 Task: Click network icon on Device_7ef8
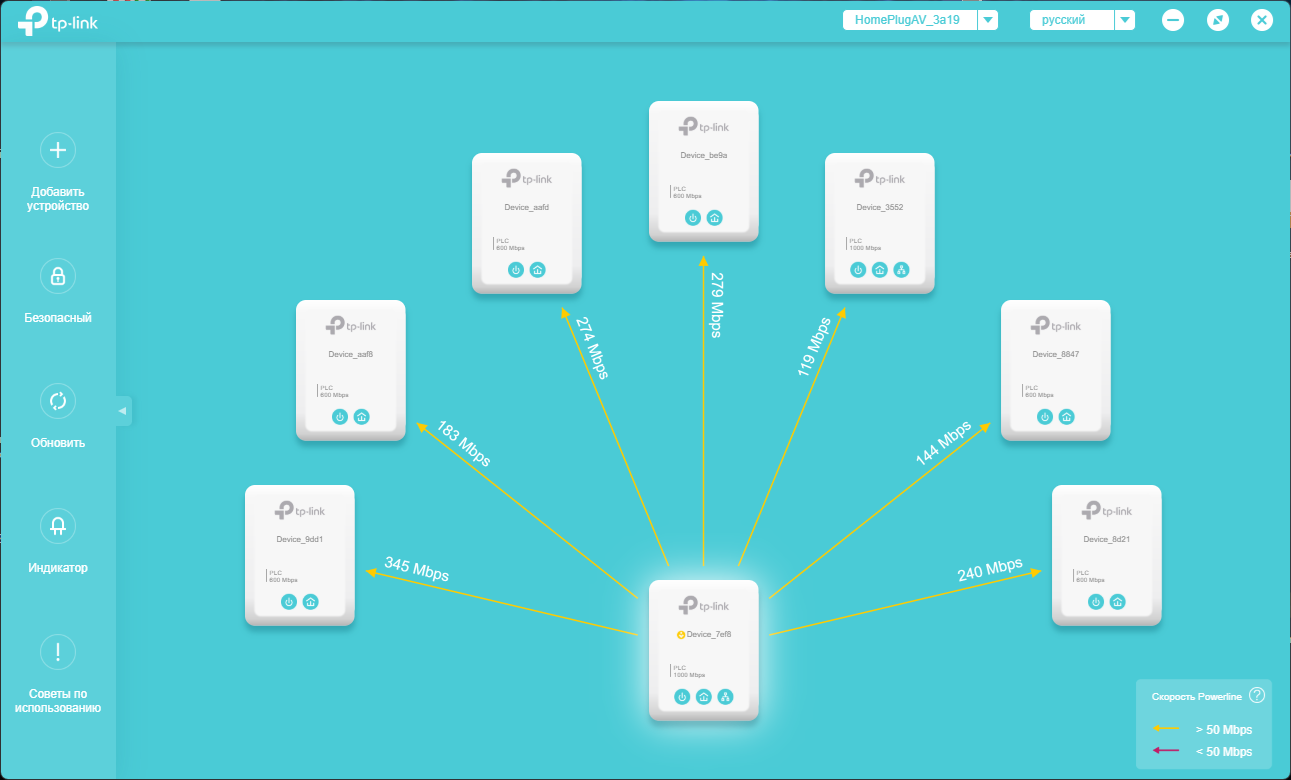tap(726, 697)
